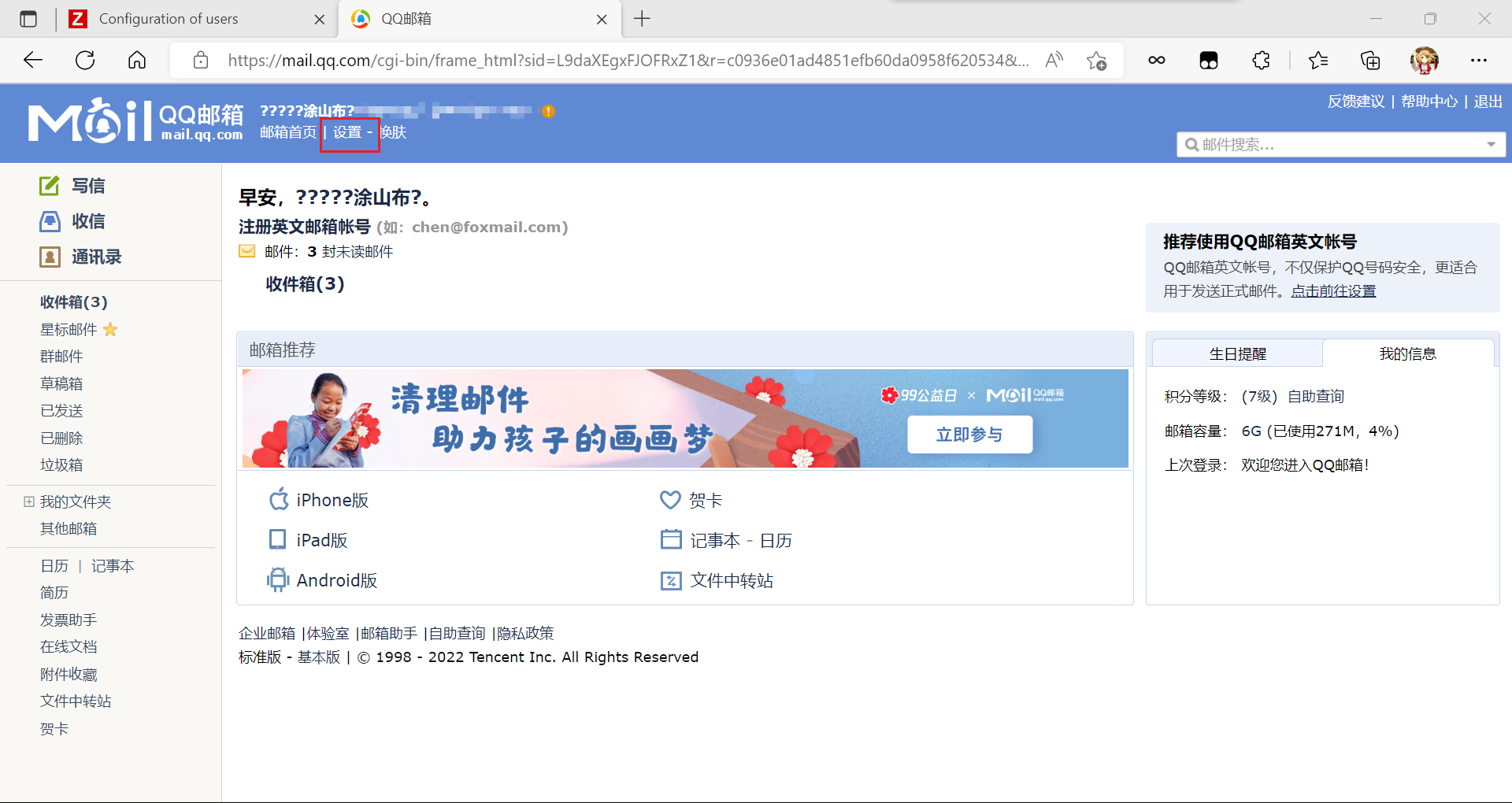The height and width of the screenshot is (803, 1512).
Task: Click the calendar icon for 记事本
Action: pyautogui.click(x=671, y=539)
